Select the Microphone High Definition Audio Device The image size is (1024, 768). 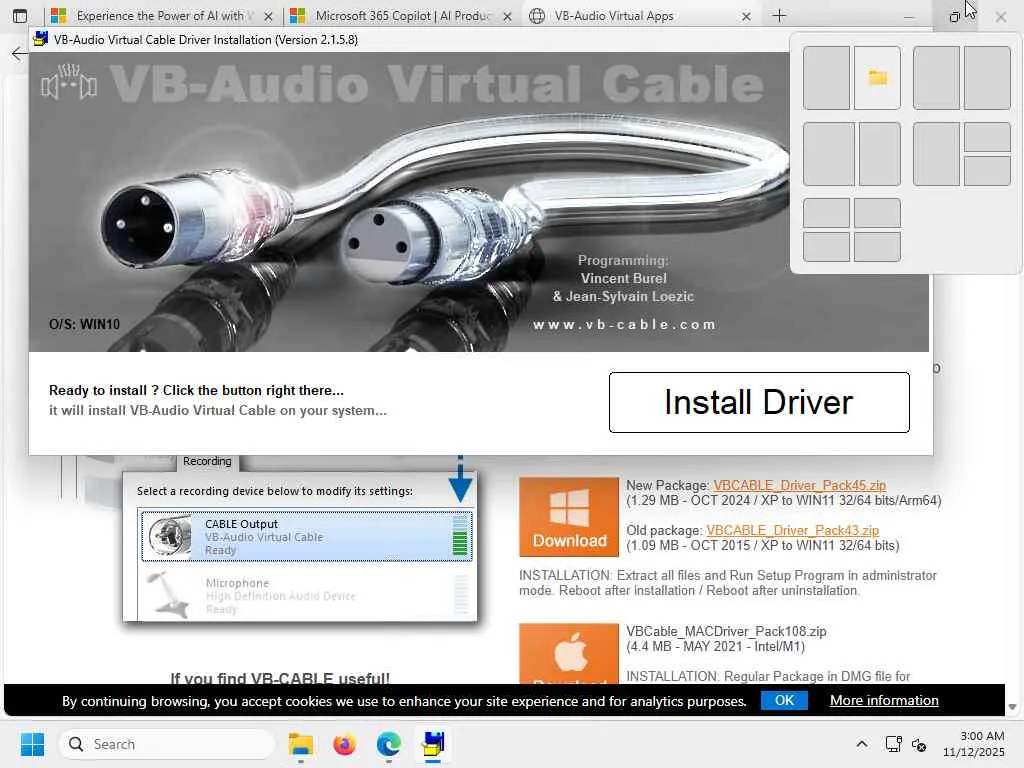point(306,595)
